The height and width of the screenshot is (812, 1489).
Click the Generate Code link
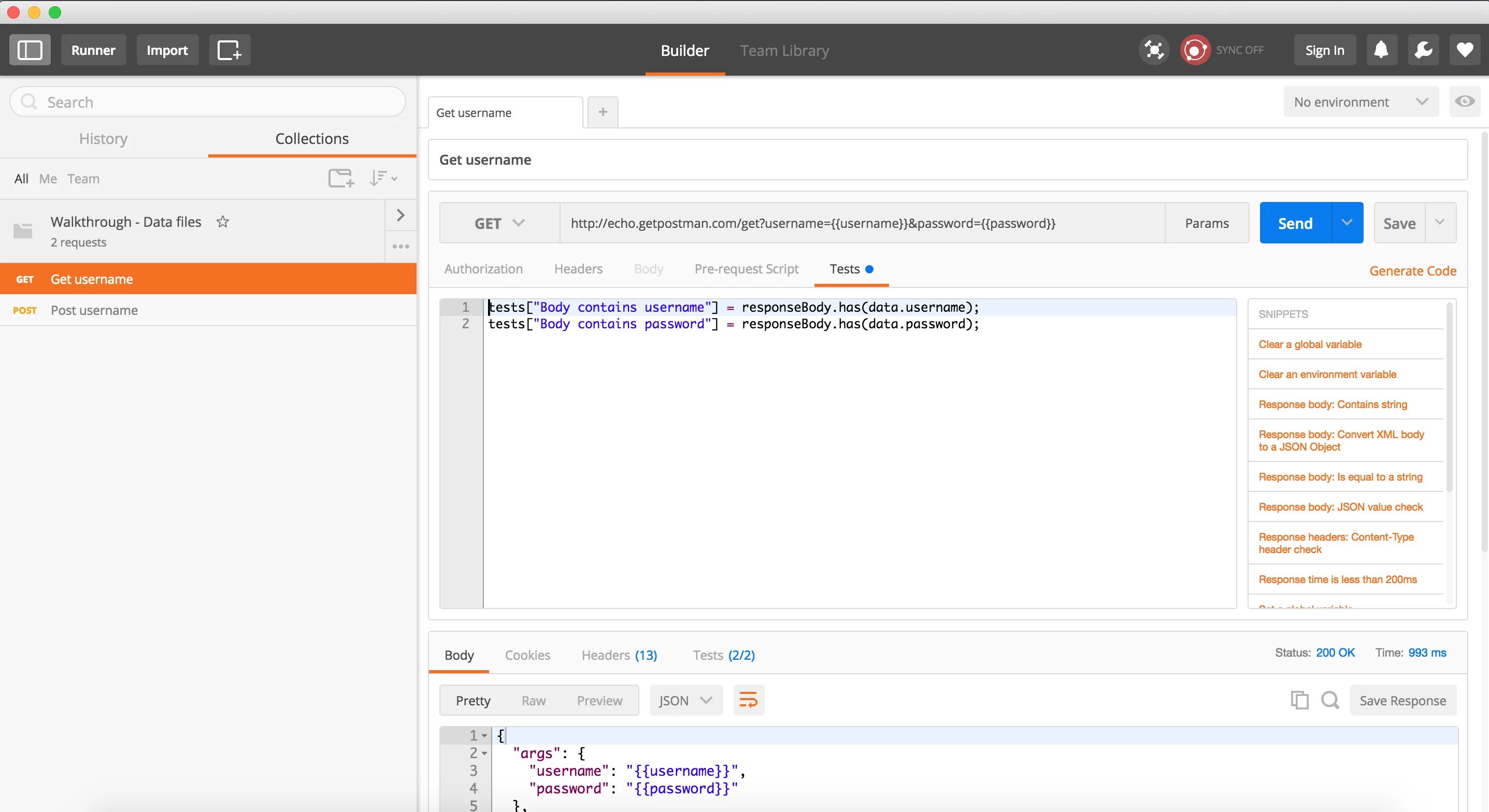click(1413, 270)
